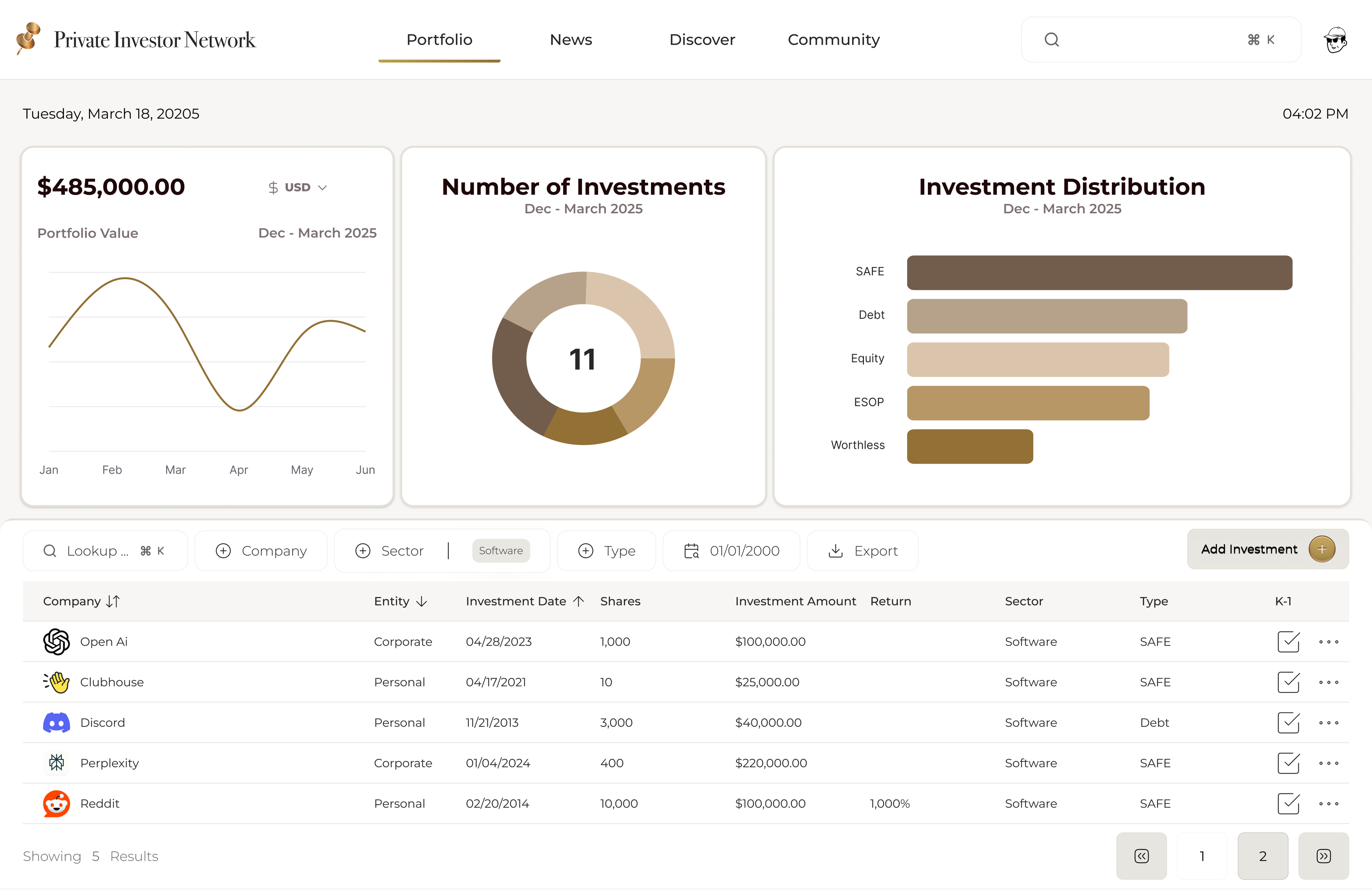1372x890 pixels.
Task: Open the Company filter
Action: pyautogui.click(x=261, y=551)
